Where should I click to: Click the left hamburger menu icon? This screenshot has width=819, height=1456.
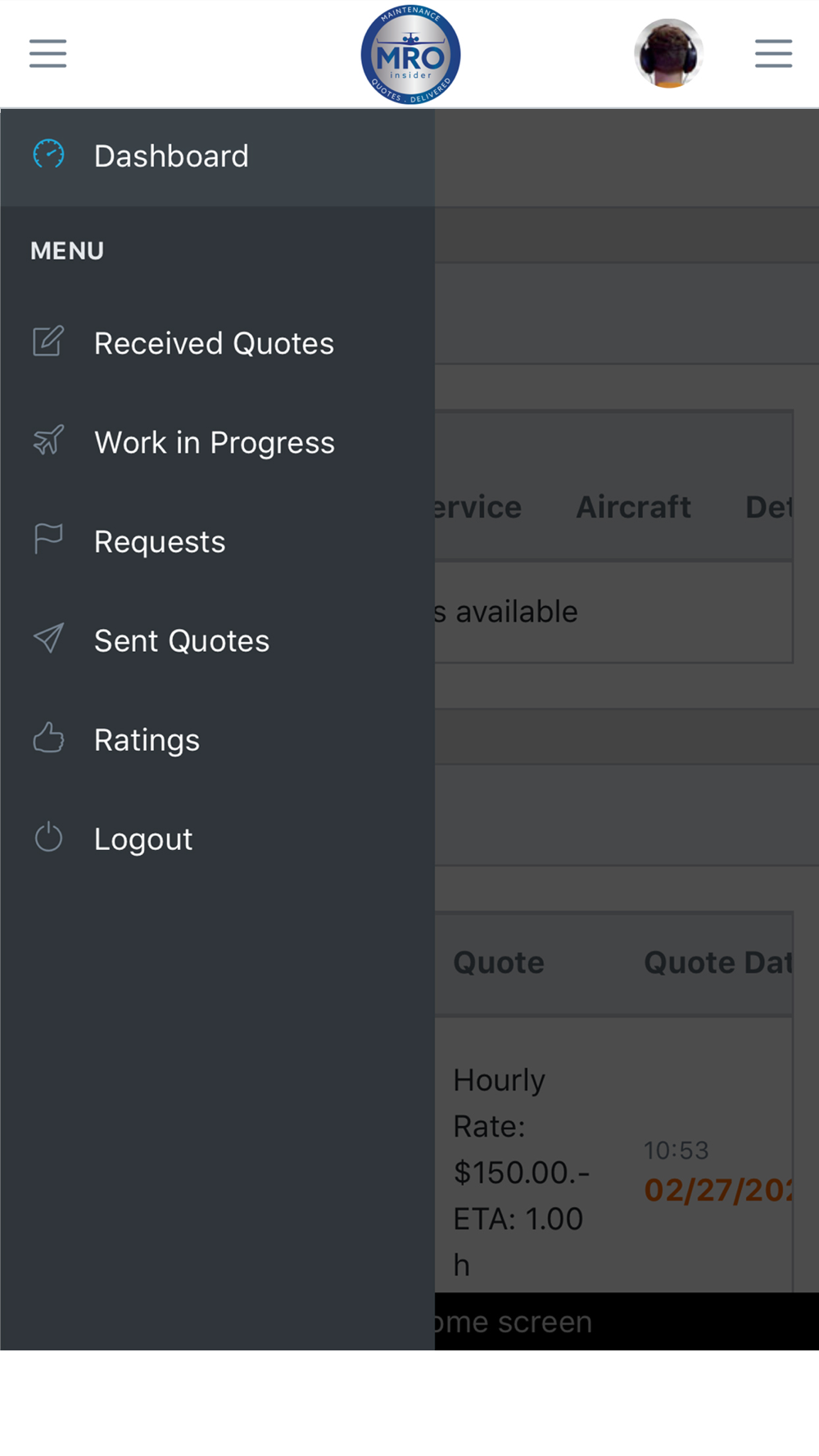pyautogui.click(x=48, y=53)
